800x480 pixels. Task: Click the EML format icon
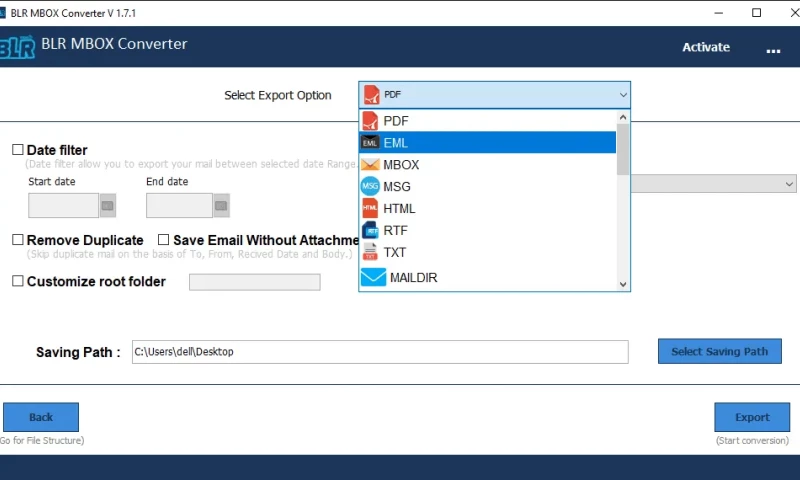point(370,143)
